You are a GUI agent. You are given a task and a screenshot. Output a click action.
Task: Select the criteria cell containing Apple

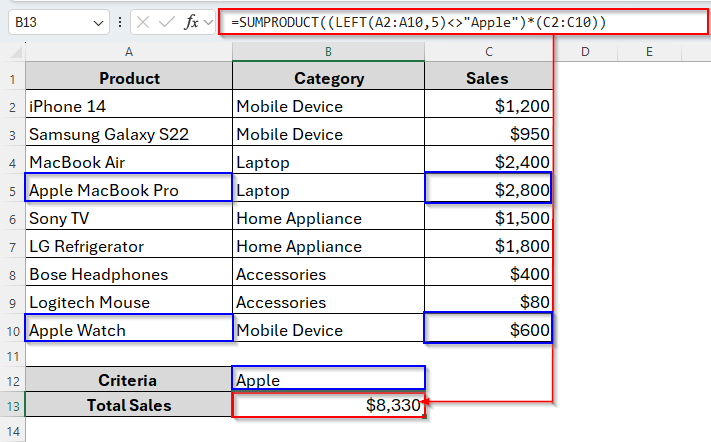click(328, 380)
